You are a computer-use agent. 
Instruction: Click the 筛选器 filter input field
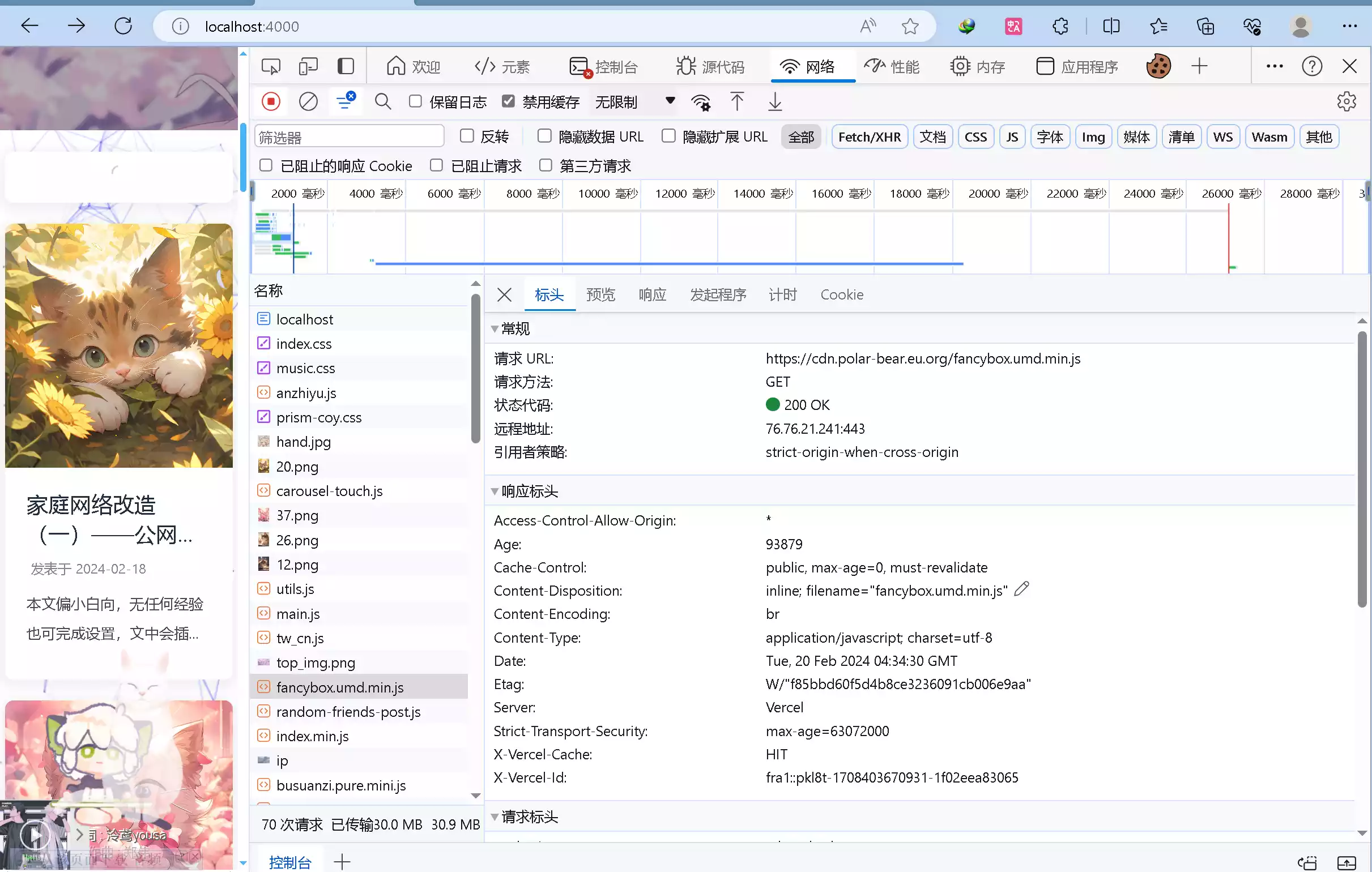[349, 136]
